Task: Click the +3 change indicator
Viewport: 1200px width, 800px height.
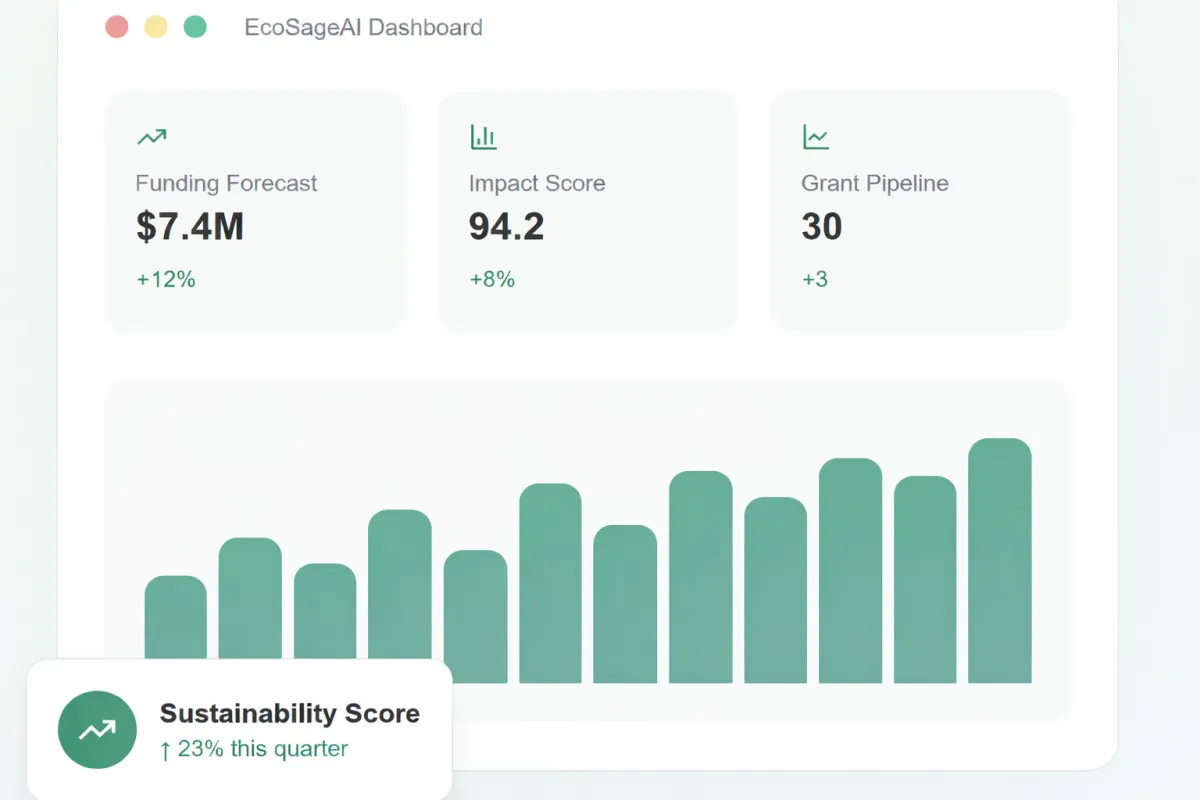Action: tap(815, 279)
